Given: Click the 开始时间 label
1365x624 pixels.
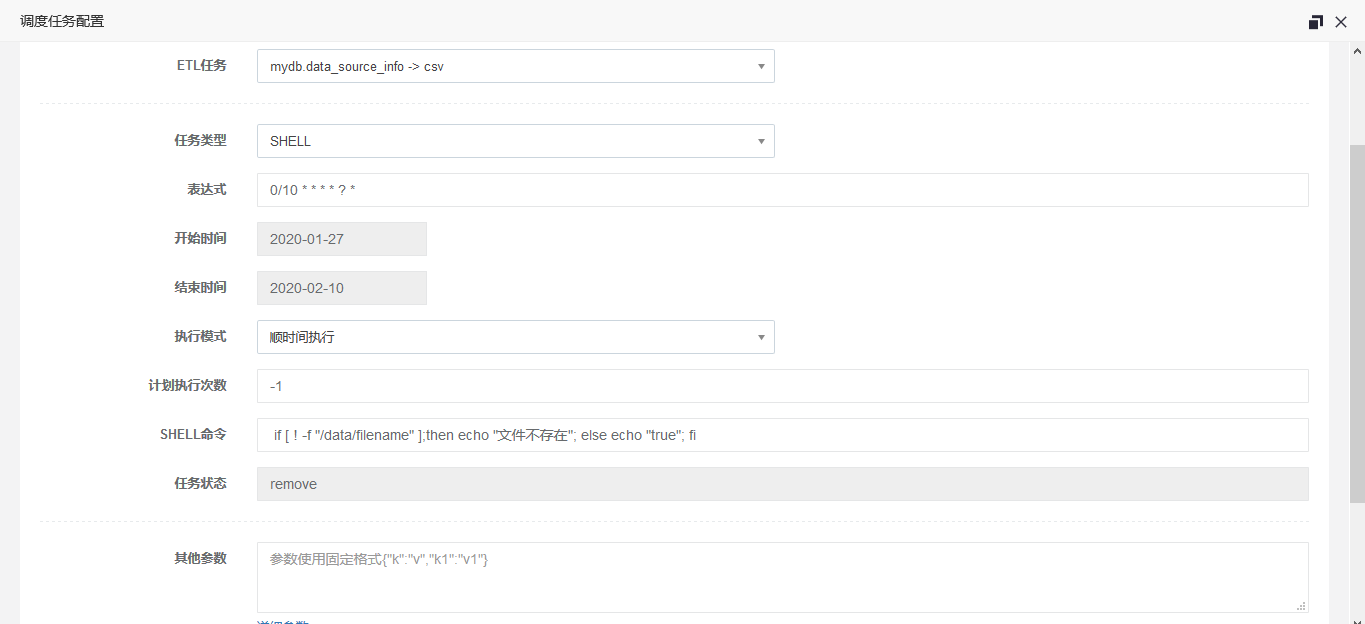Looking at the screenshot, I should 200,238.
